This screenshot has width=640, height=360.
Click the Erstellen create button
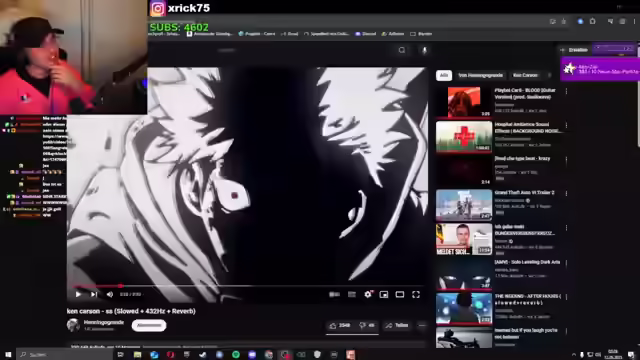click(575, 50)
